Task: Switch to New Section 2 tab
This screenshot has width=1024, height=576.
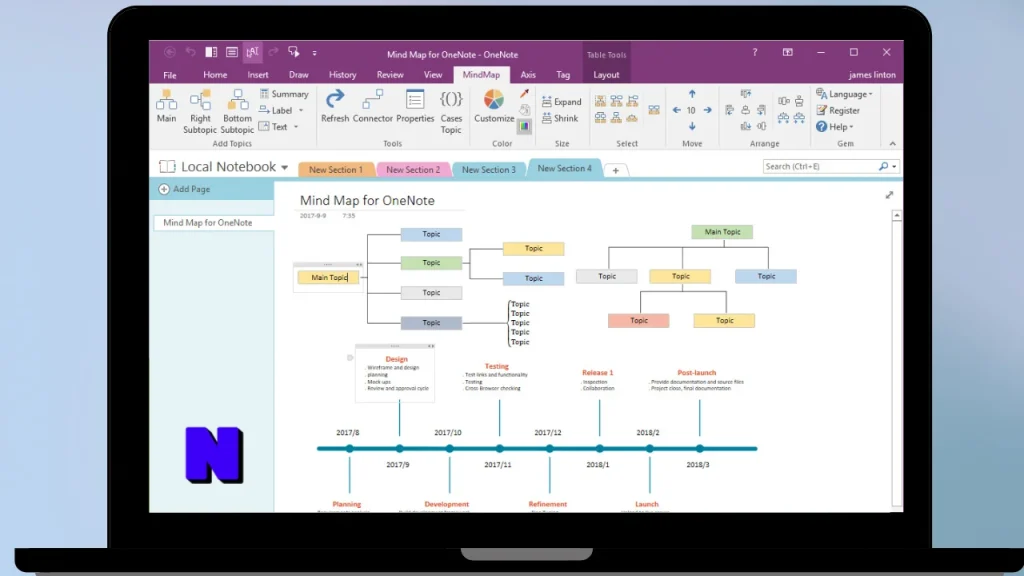Action: click(413, 169)
